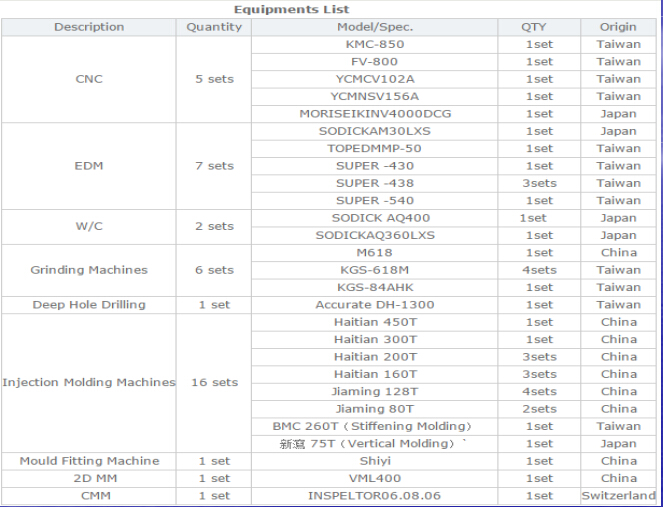Click the MORISEIKINV4000DCG model cell
The image size is (663, 507).
[x=375, y=114]
